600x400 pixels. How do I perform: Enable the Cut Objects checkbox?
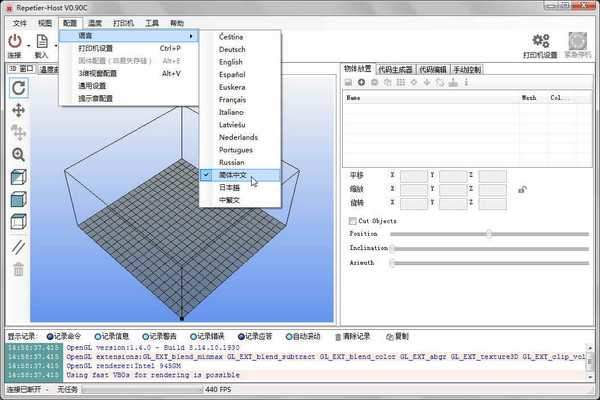pyautogui.click(x=352, y=220)
